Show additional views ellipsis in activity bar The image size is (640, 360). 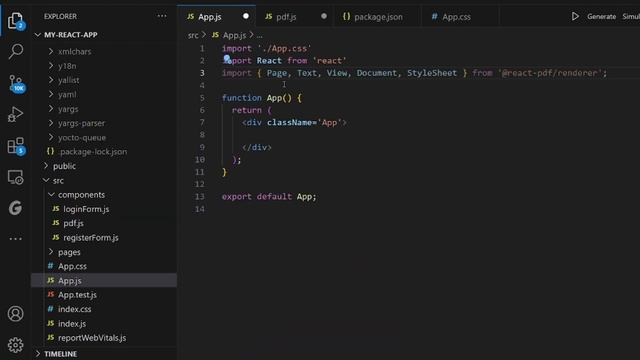(16, 239)
